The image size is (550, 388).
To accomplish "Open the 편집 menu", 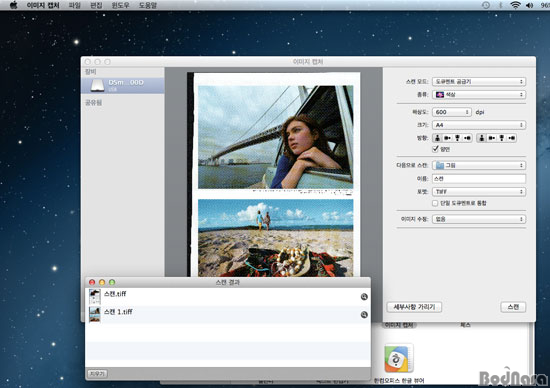I will point(96,5).
